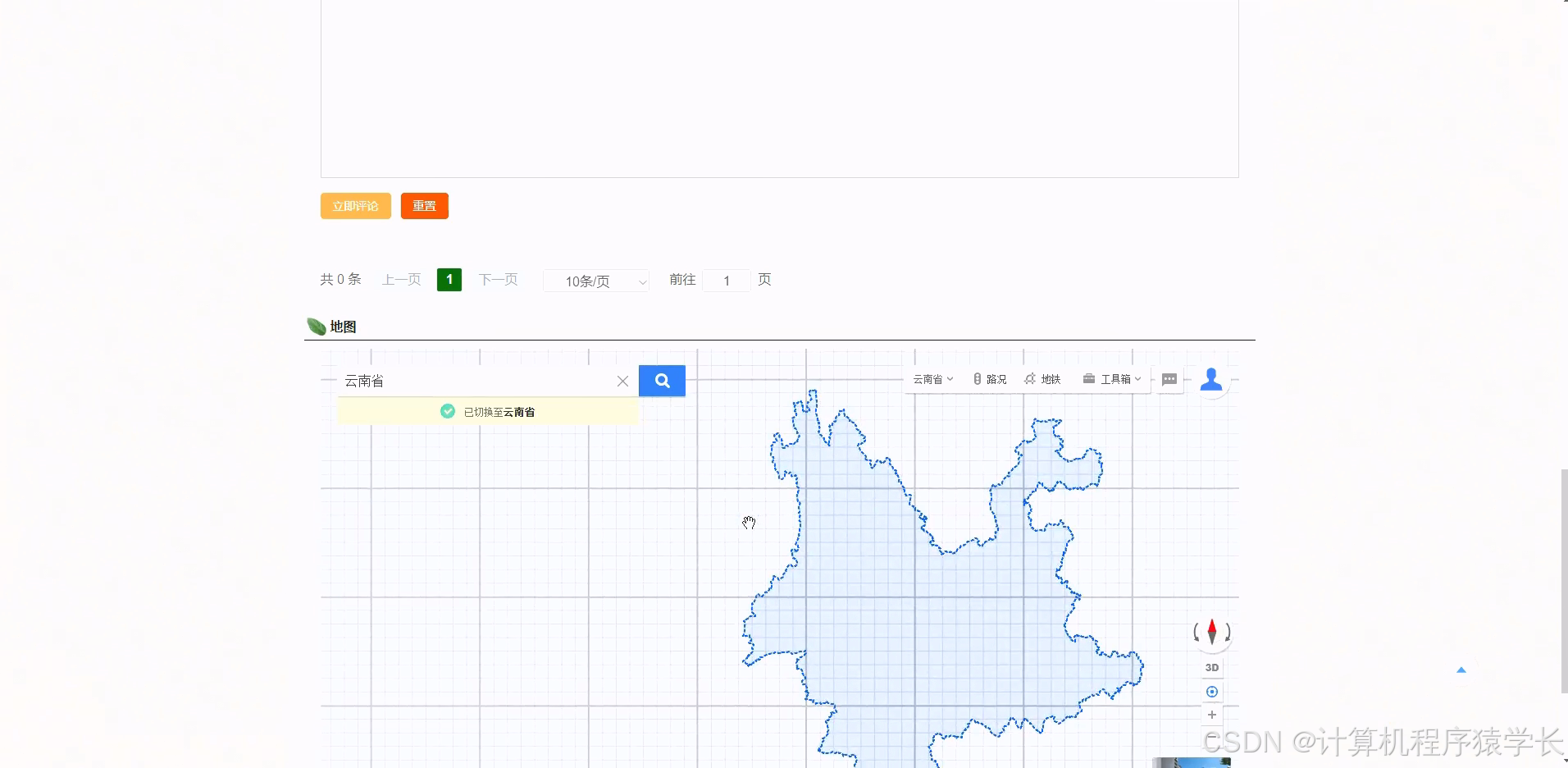
Task: Toggle the 路况 traffic layer
Action: 990,379
